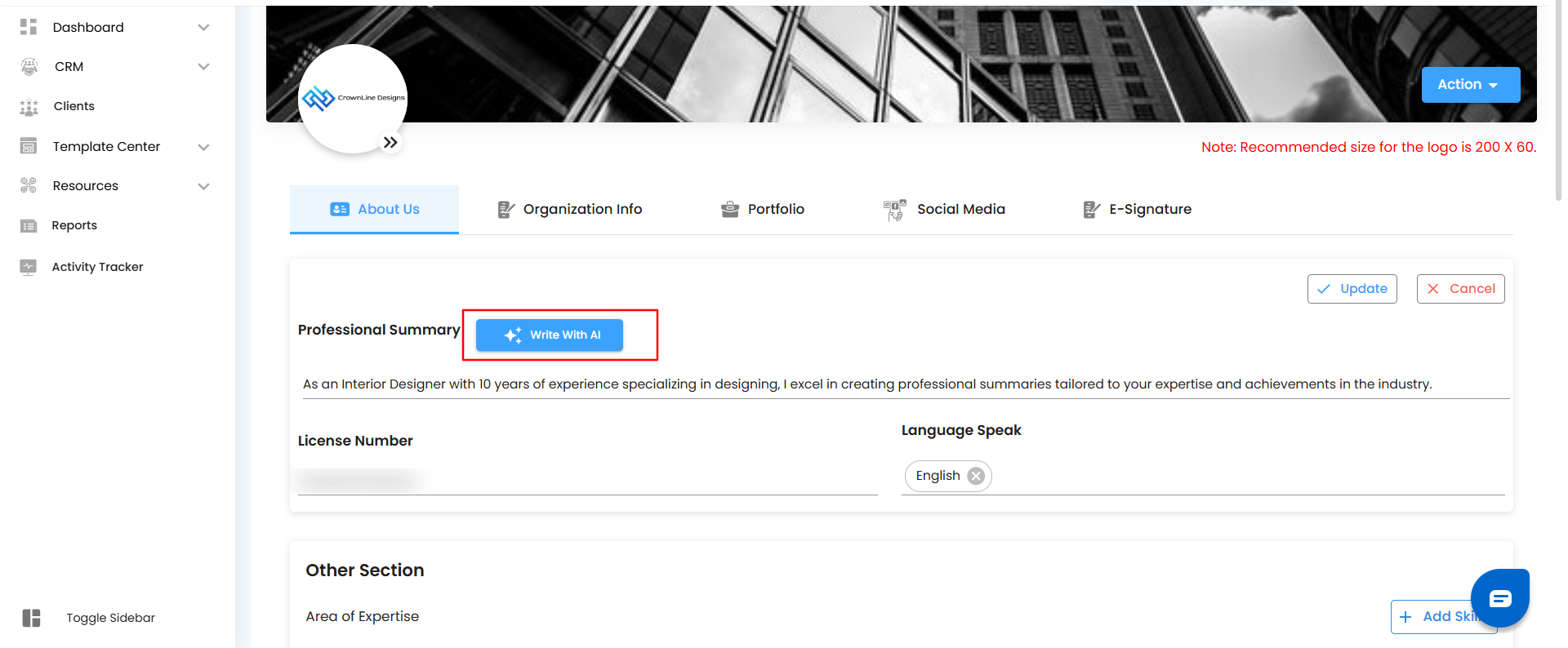This screenshot has width=1568, height=648.
Task: Click the Dashboard grid icon in sidebar
Action: pos(29,27)
